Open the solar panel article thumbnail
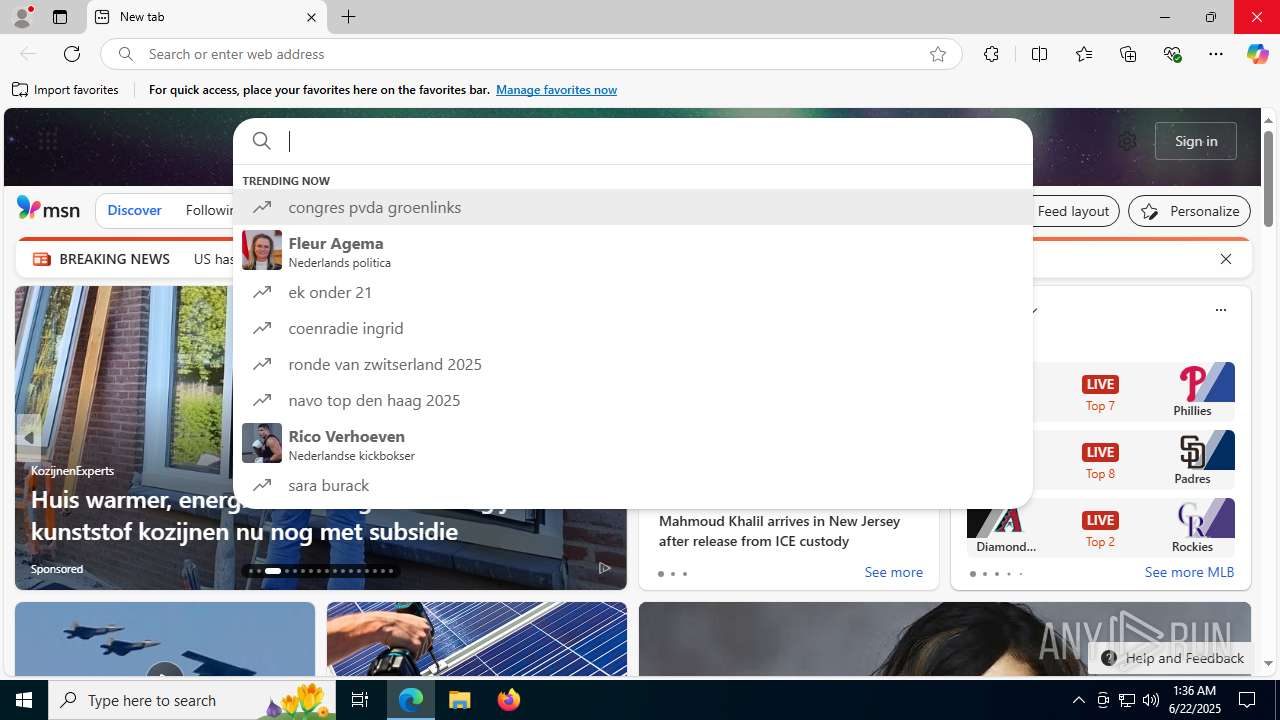Image resolution: width=1280 pixels, height=720 pixels. click(x=477, y=639)
